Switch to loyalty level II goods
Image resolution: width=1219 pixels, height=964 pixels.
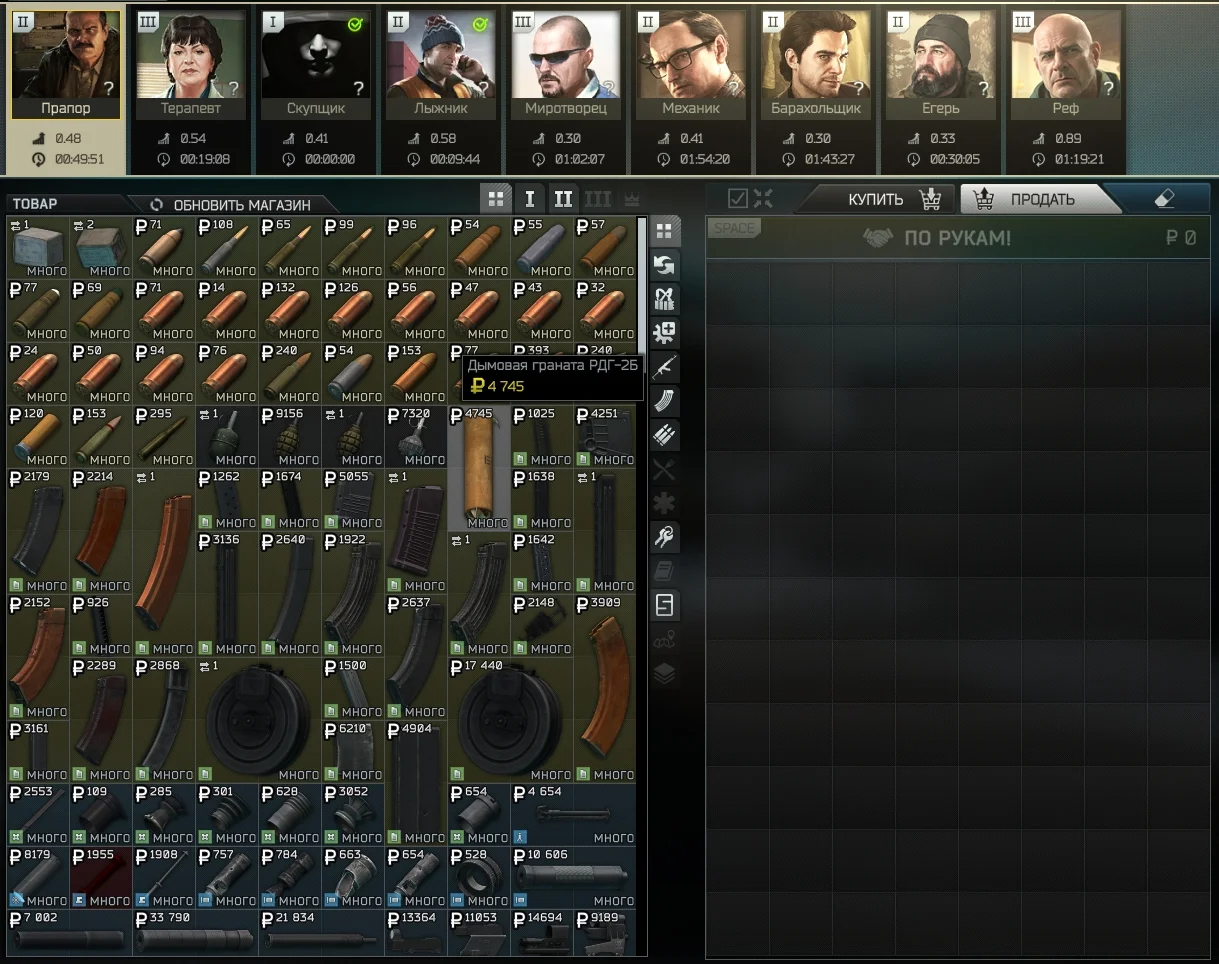click(x=563, y=198)
